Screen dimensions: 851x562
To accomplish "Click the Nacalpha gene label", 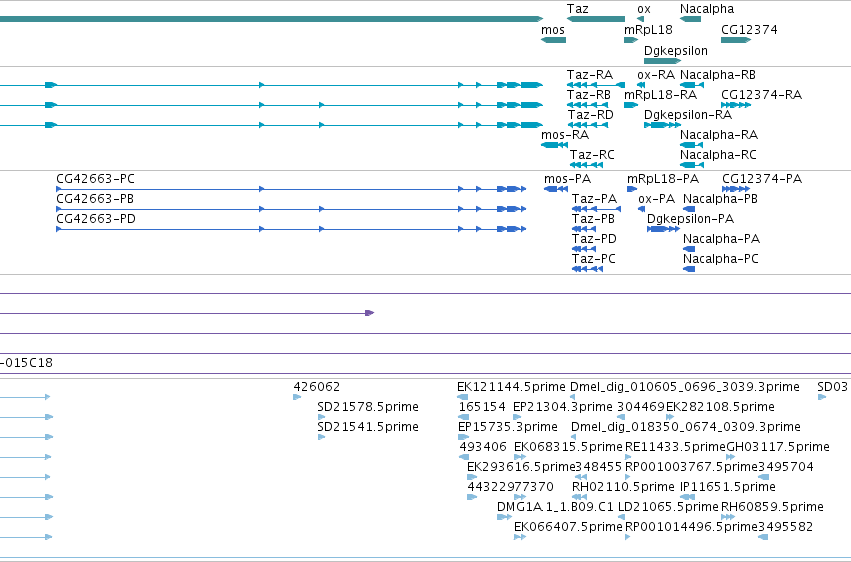I will coord(707,9).
